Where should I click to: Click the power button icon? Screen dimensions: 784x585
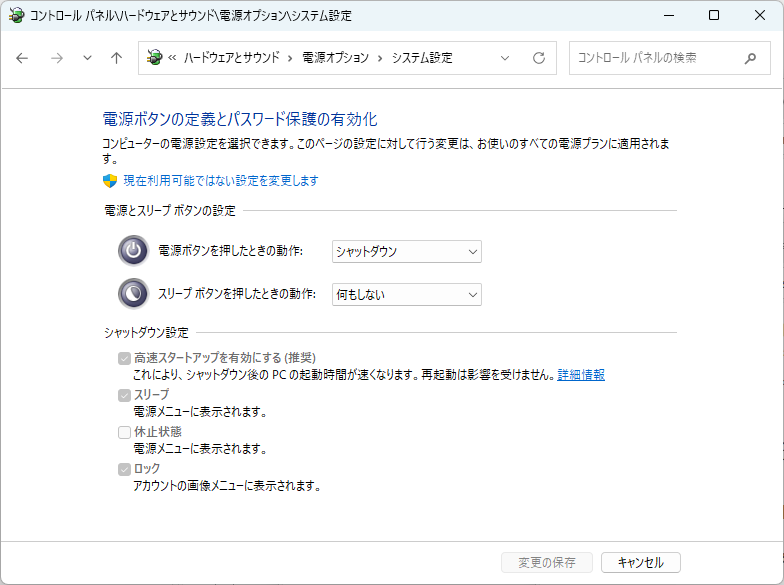pyautogui.click(x=133, y=251)
